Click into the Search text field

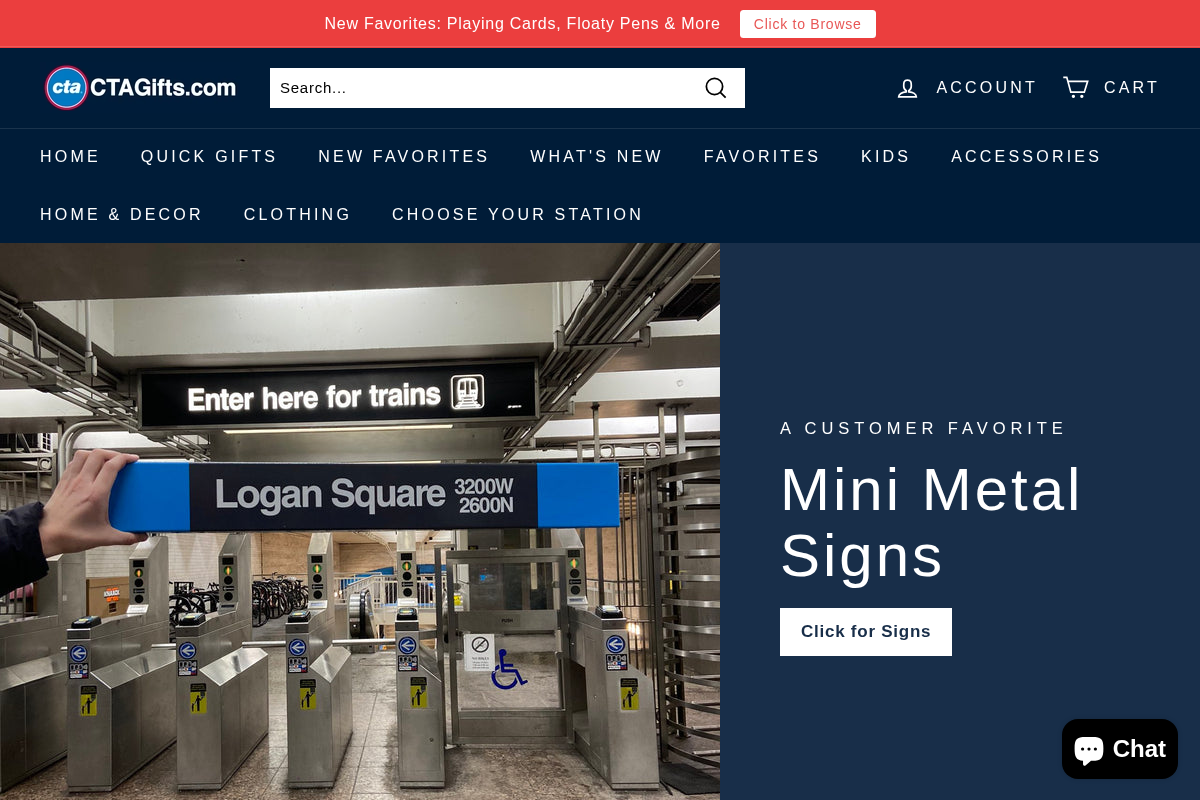[x=486, y=88]
